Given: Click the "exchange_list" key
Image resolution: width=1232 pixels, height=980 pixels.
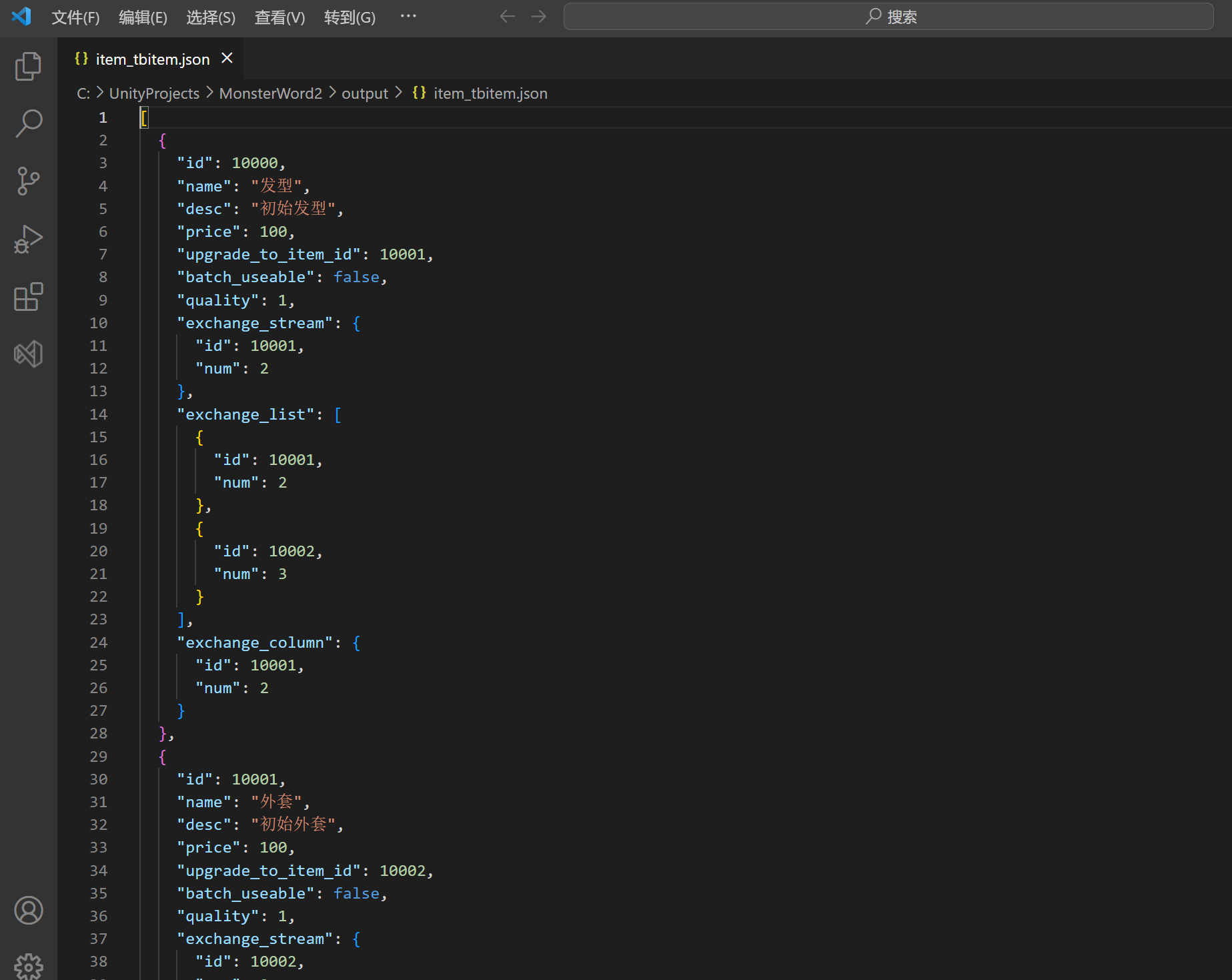Looking at the screenshot, I should pyautogui.click(x=245, y=414).
